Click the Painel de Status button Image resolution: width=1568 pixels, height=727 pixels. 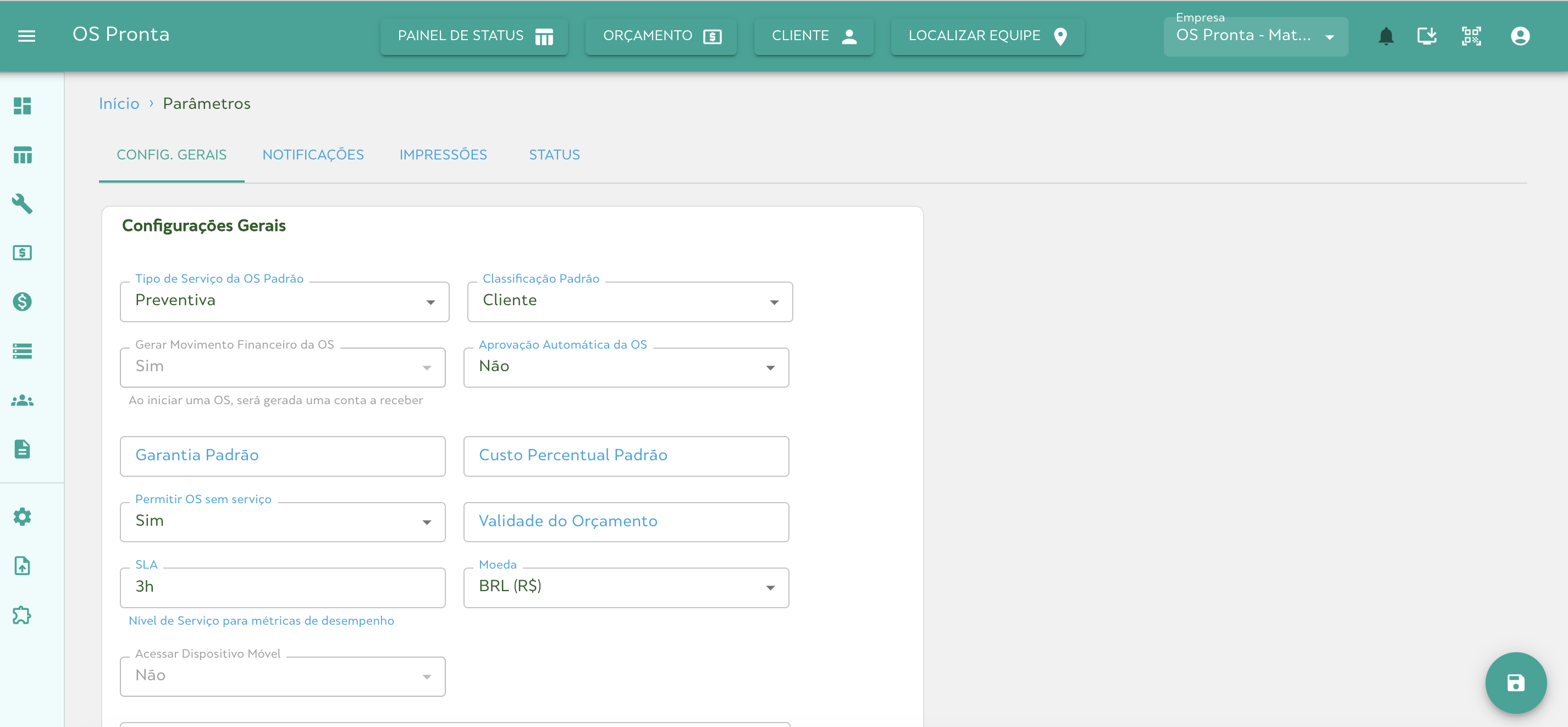pos(473,36)
